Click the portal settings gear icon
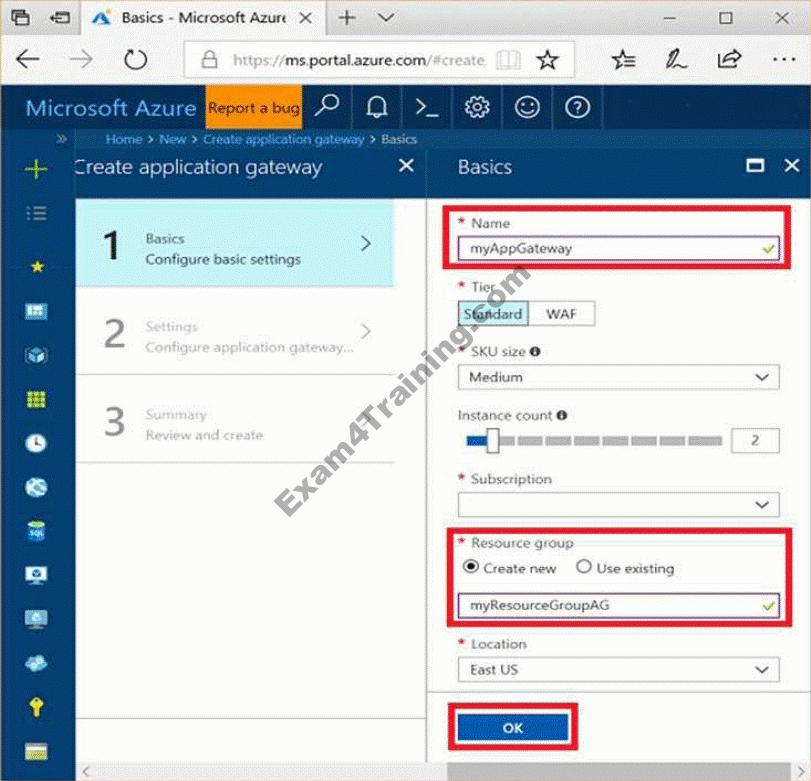This screenshot has height=781, width=811. [477, 107]
